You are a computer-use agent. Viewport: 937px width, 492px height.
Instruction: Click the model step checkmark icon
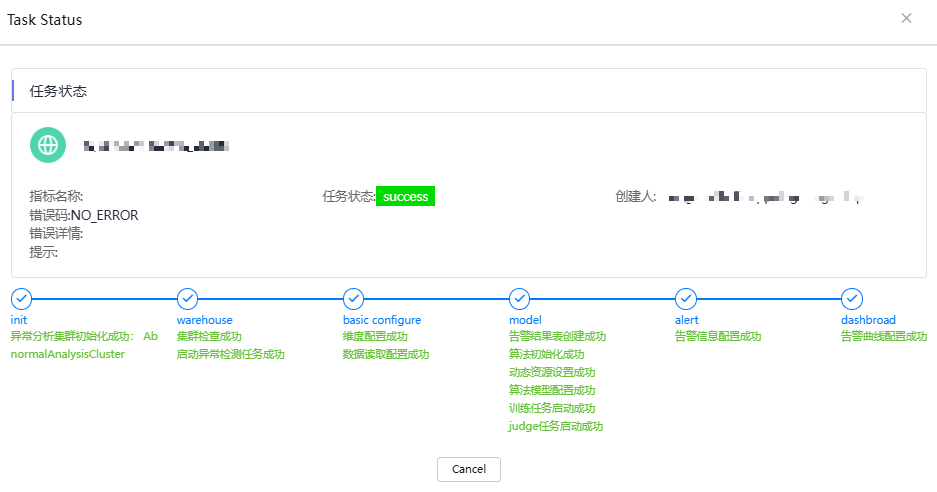pos(519,299)
